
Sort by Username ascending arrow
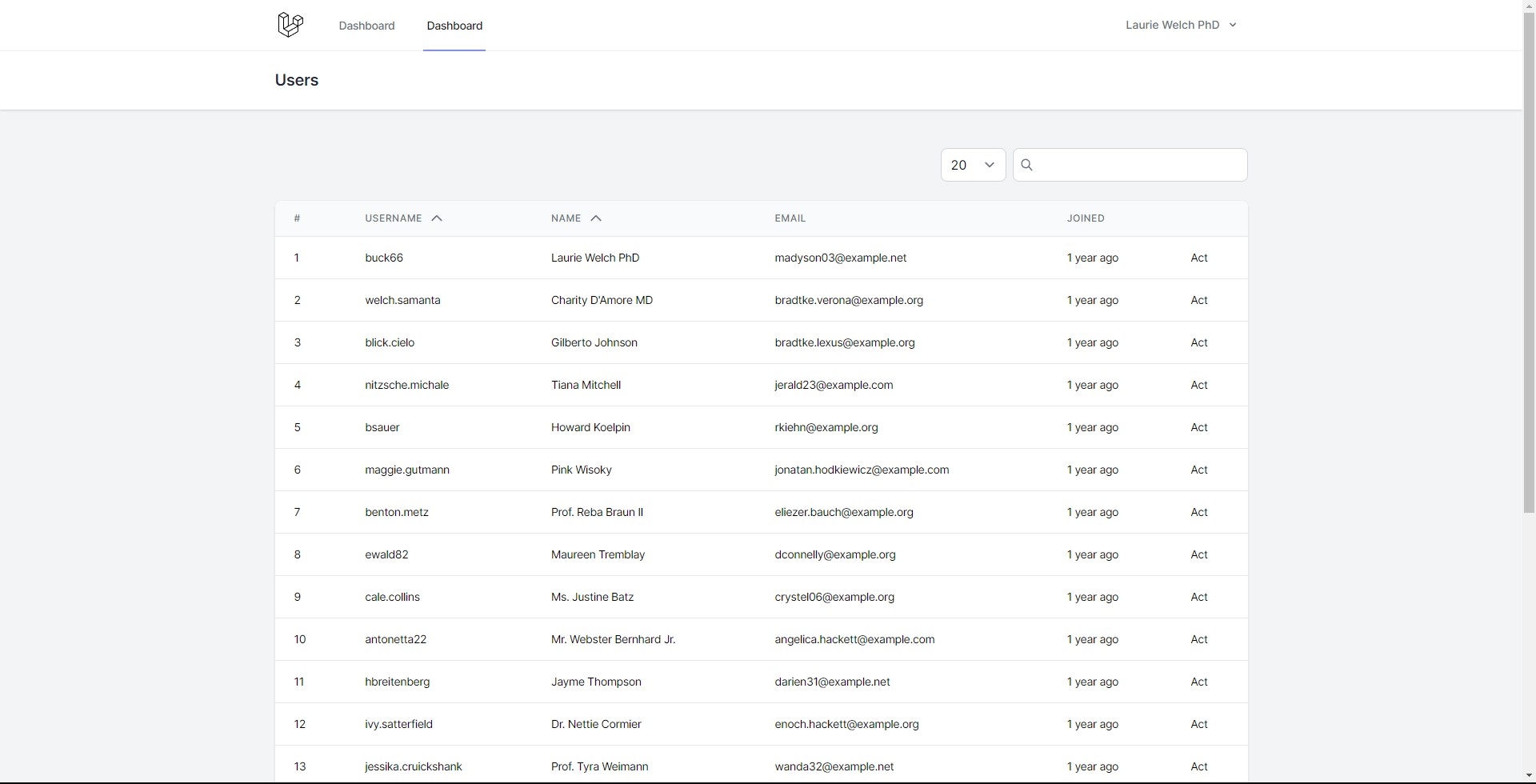(x=437, y=218)
